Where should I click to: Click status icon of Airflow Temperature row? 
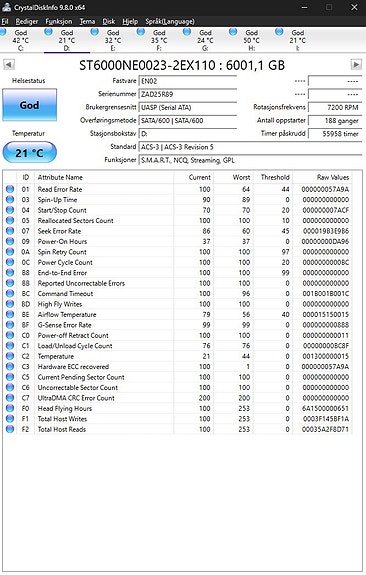[x=10, y=315]
